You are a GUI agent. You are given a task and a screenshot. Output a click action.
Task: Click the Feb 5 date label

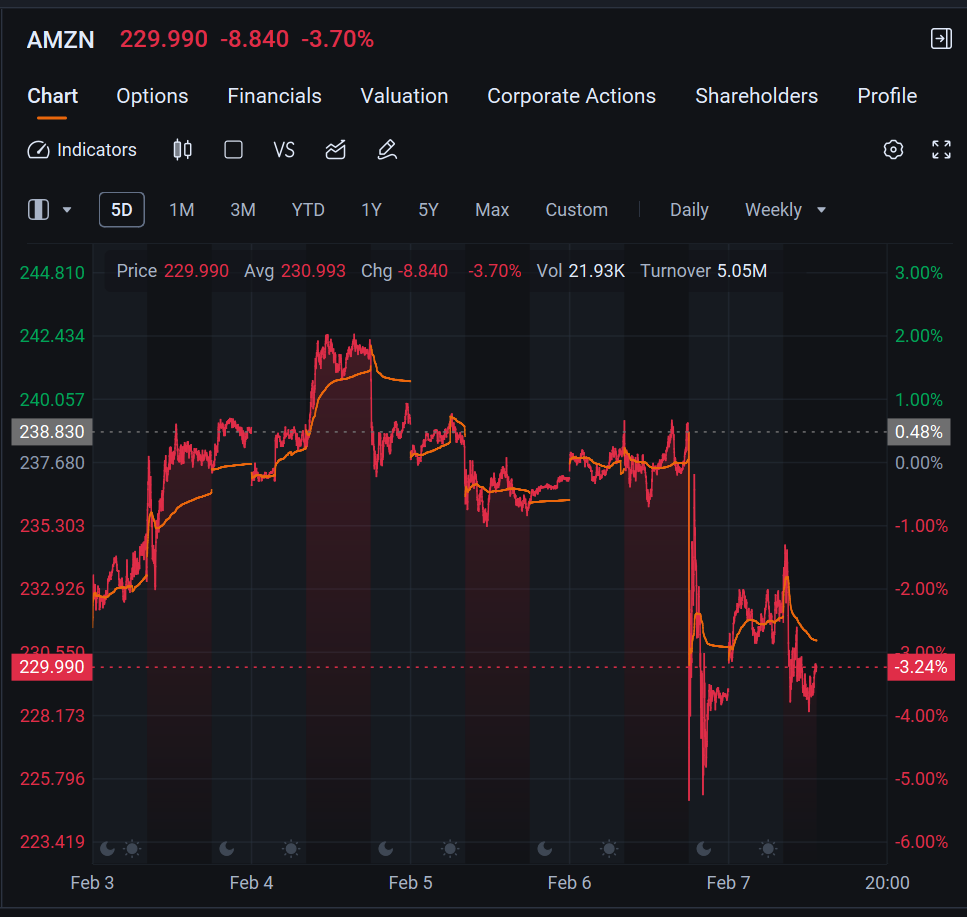[x=411, y=883]
